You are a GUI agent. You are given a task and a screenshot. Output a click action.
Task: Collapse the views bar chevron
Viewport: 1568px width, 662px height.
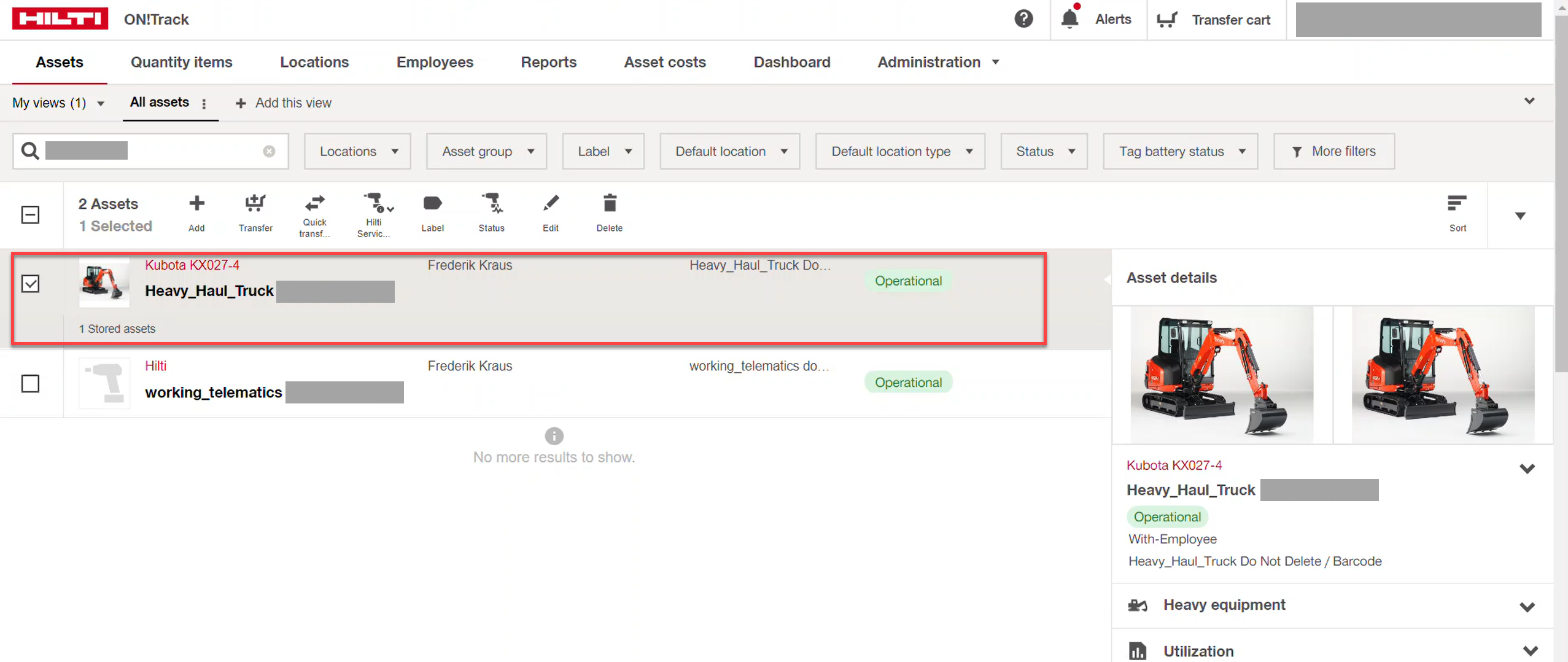tap(1529, 101)
